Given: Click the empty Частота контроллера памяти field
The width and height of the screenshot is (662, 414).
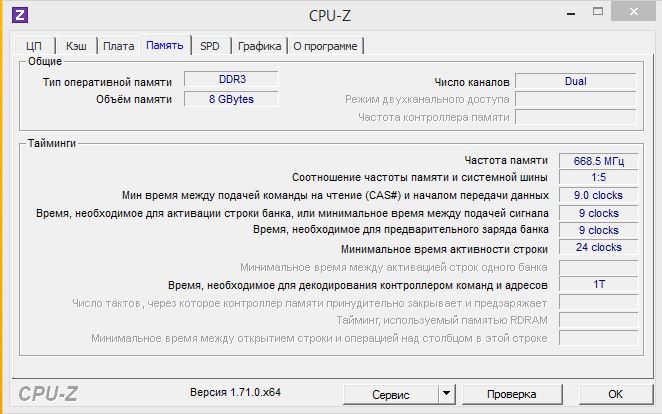Looking at the screenshot, I should pyautogui.click(x=576, y=117).
